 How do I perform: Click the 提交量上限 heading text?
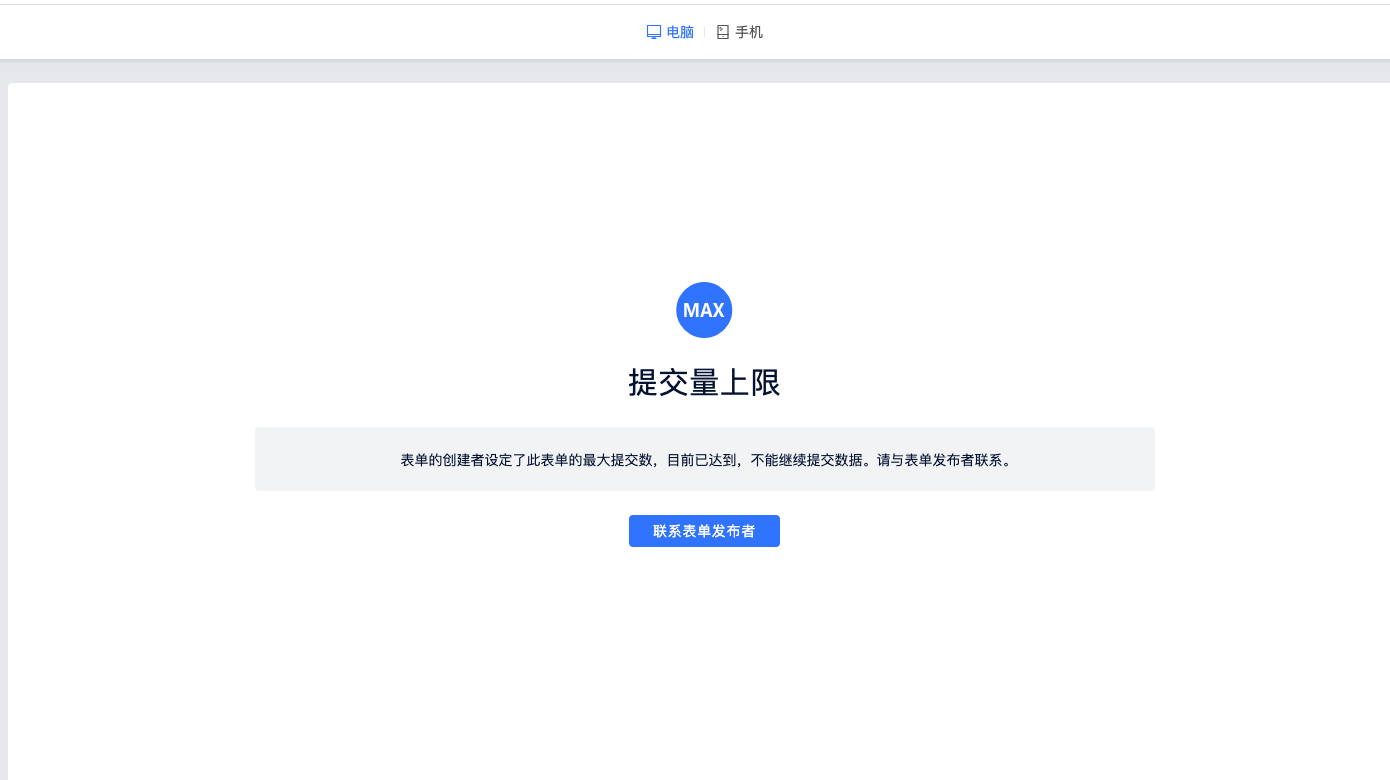[x=704, y=382]
